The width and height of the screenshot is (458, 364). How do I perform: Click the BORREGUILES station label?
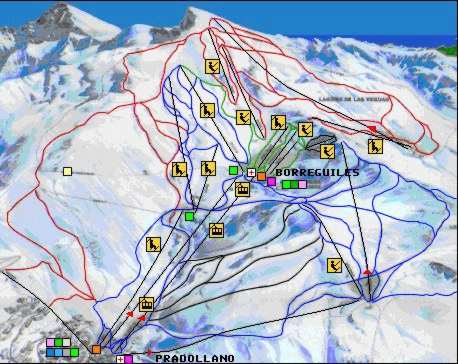pyautogui.click(x=318, y=172)
